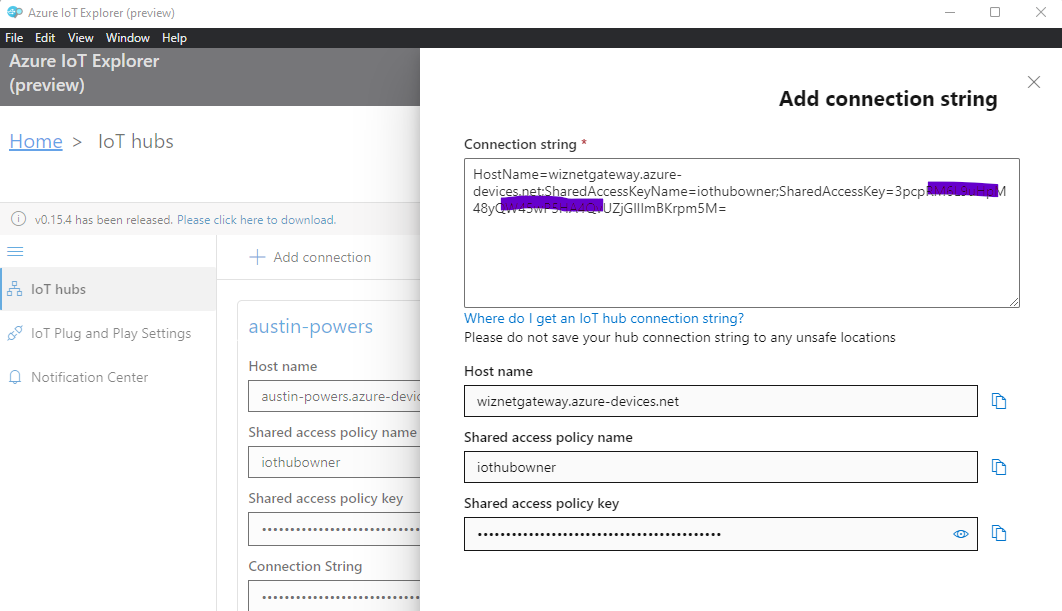Copy the Shared access policy key
Image resolution: width=1062 pixels, height=611 pixels.
(999, 533)
